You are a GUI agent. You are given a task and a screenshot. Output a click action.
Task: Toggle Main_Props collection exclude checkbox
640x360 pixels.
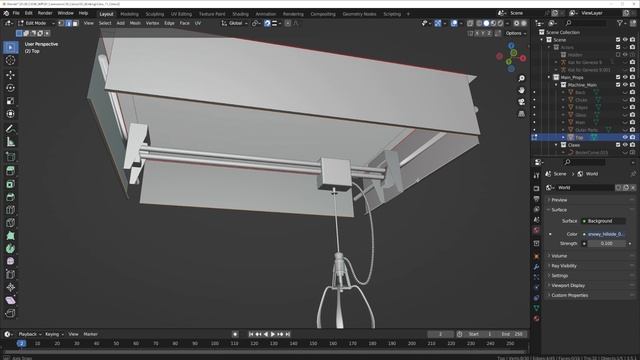tap(618, 77)
